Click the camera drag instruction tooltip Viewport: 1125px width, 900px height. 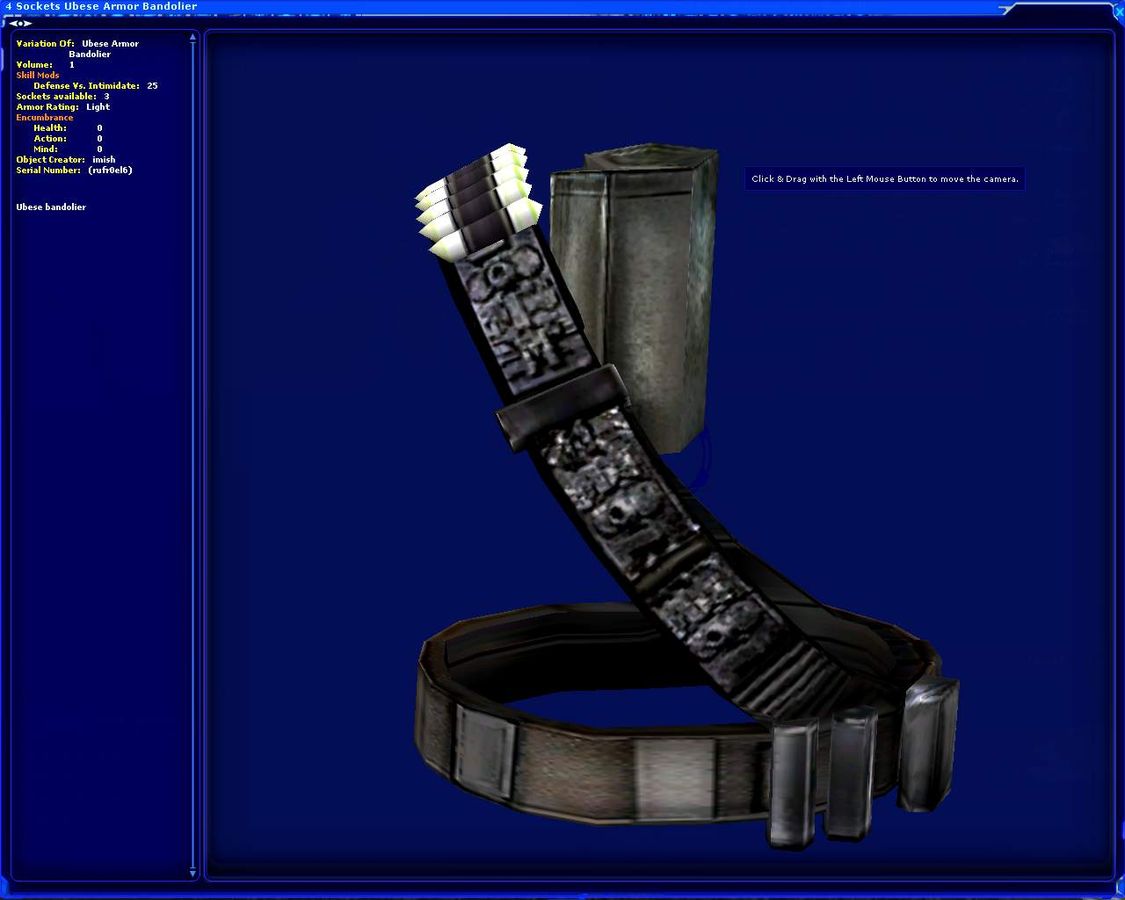(884, 179)
